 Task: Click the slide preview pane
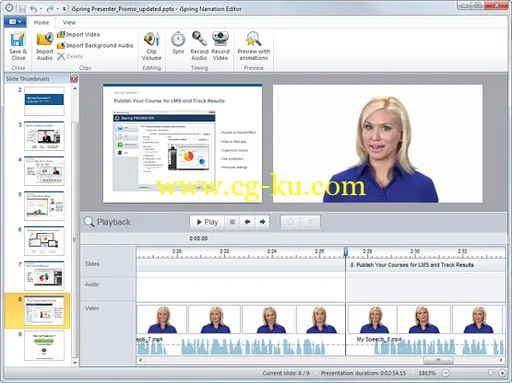182,143
